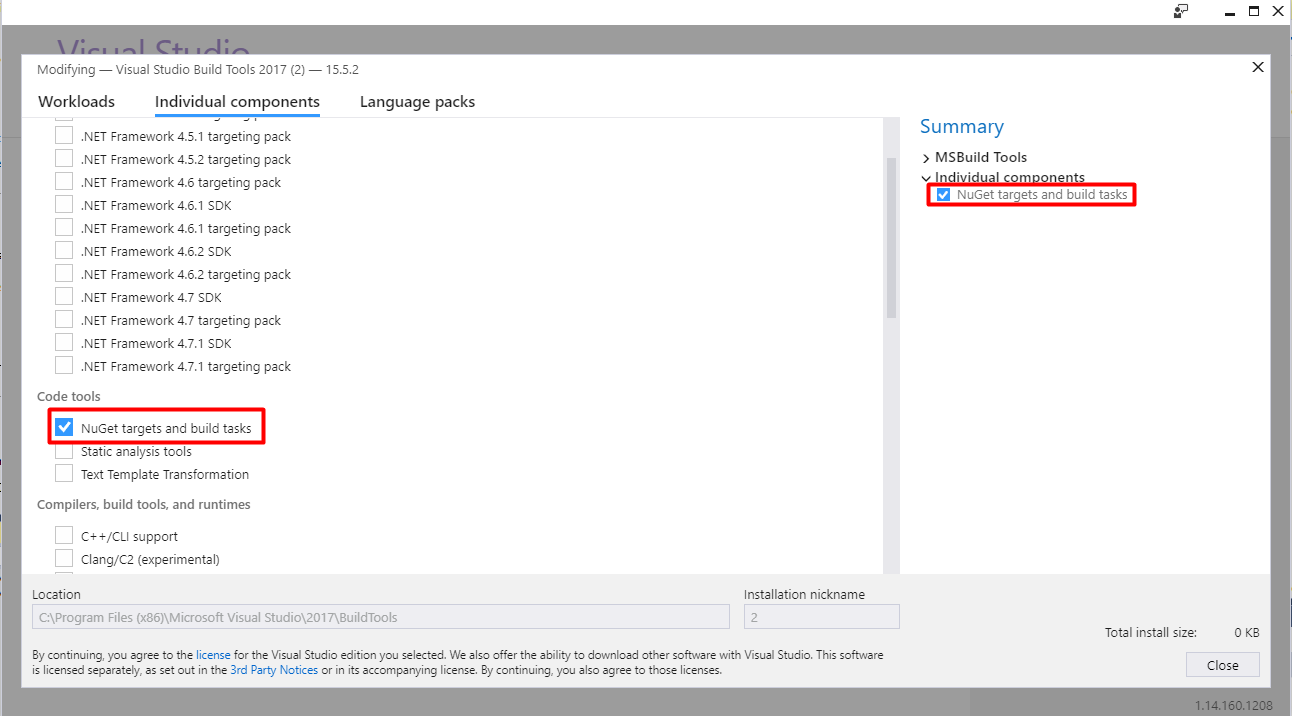
Task: Check .NET Framework 4.5.2 targeting pack
Action: (64, 159)
